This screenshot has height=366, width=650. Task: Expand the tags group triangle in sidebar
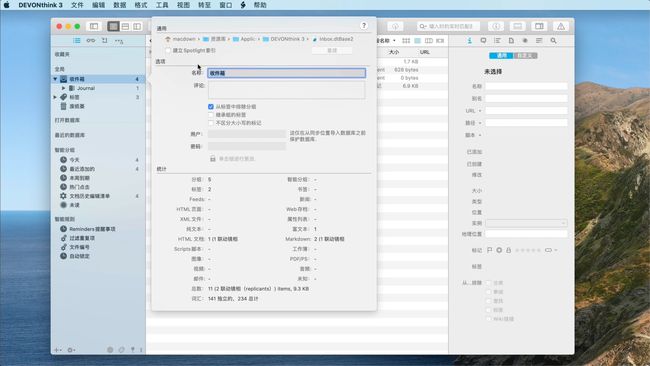pyautogui.click(x=55, y=97)
